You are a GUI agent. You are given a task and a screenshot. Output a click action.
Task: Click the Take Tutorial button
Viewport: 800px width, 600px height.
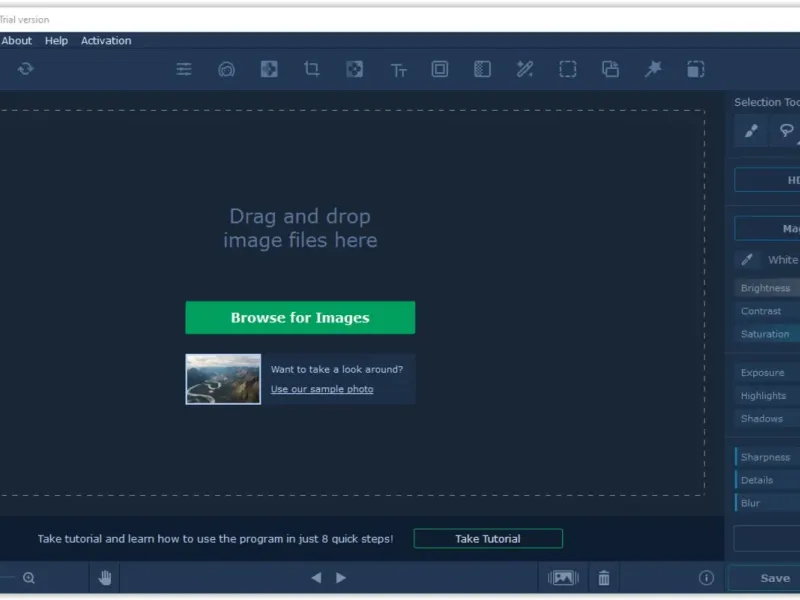click(x=488, y=539)
